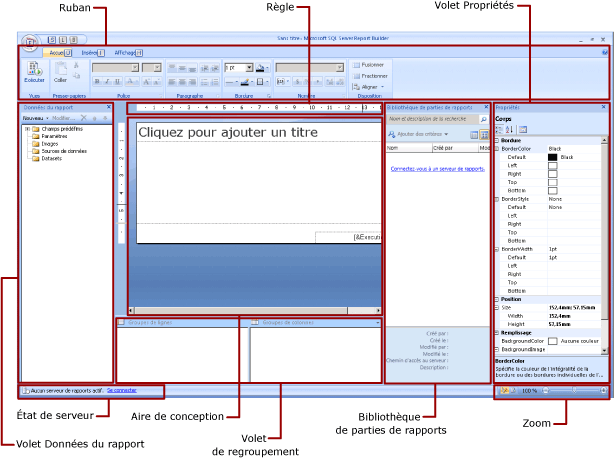The width and height of the screenshot is (614, 458).
Task: Click the round application Office button
Action: click(x=30, y=41)
